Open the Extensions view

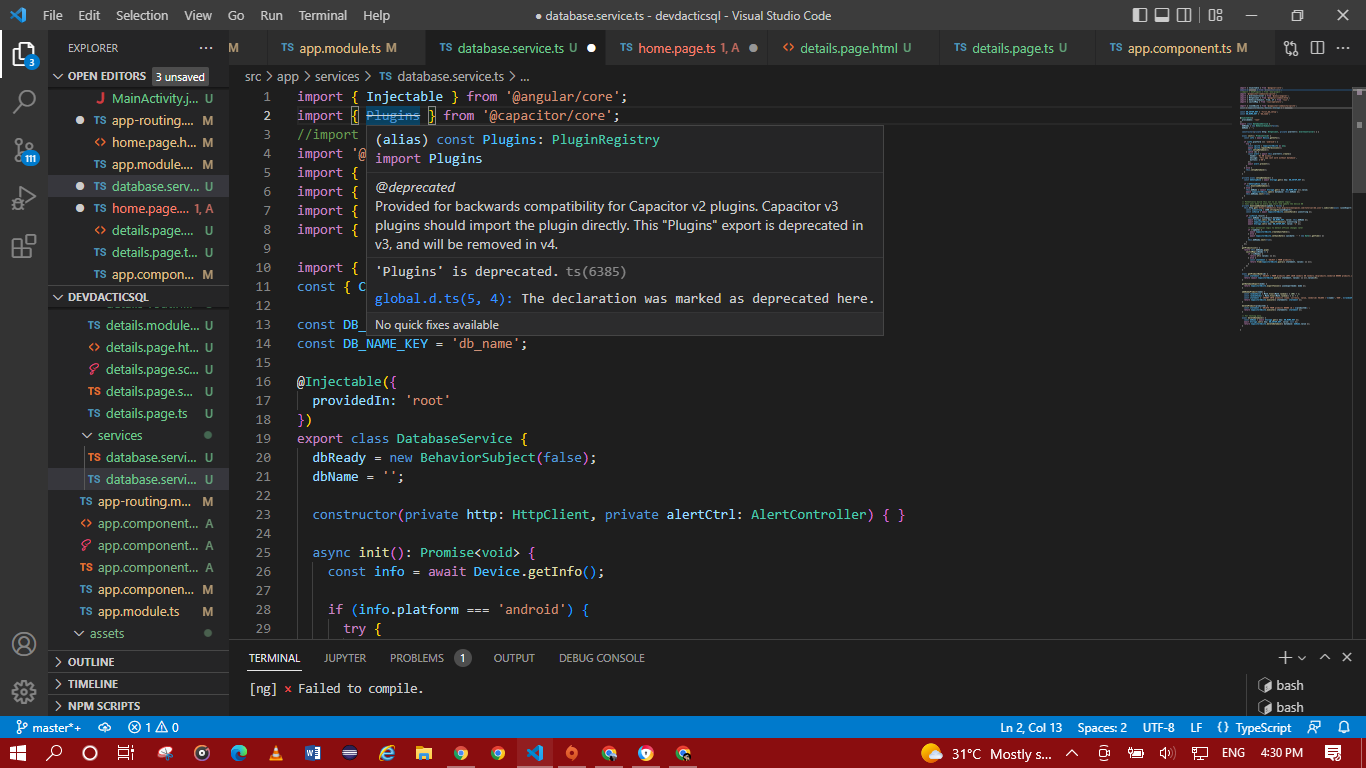(24, 247)
